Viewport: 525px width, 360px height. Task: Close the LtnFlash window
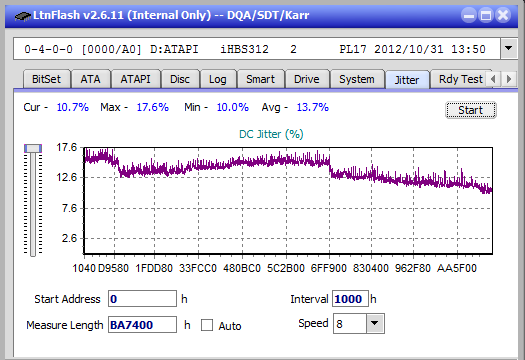point(503,15)
